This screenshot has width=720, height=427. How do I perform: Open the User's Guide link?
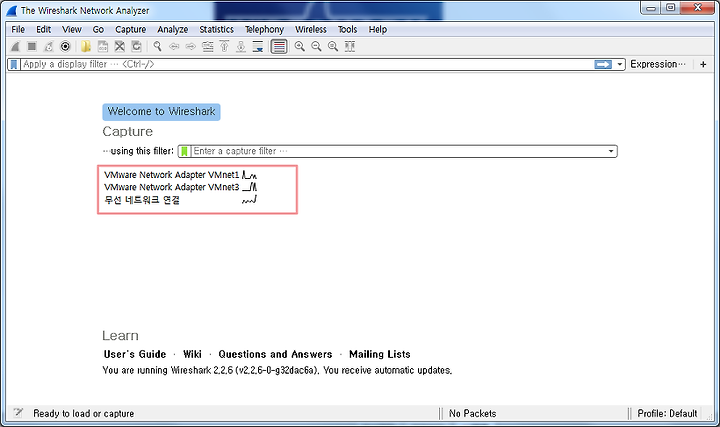point(135,354)
